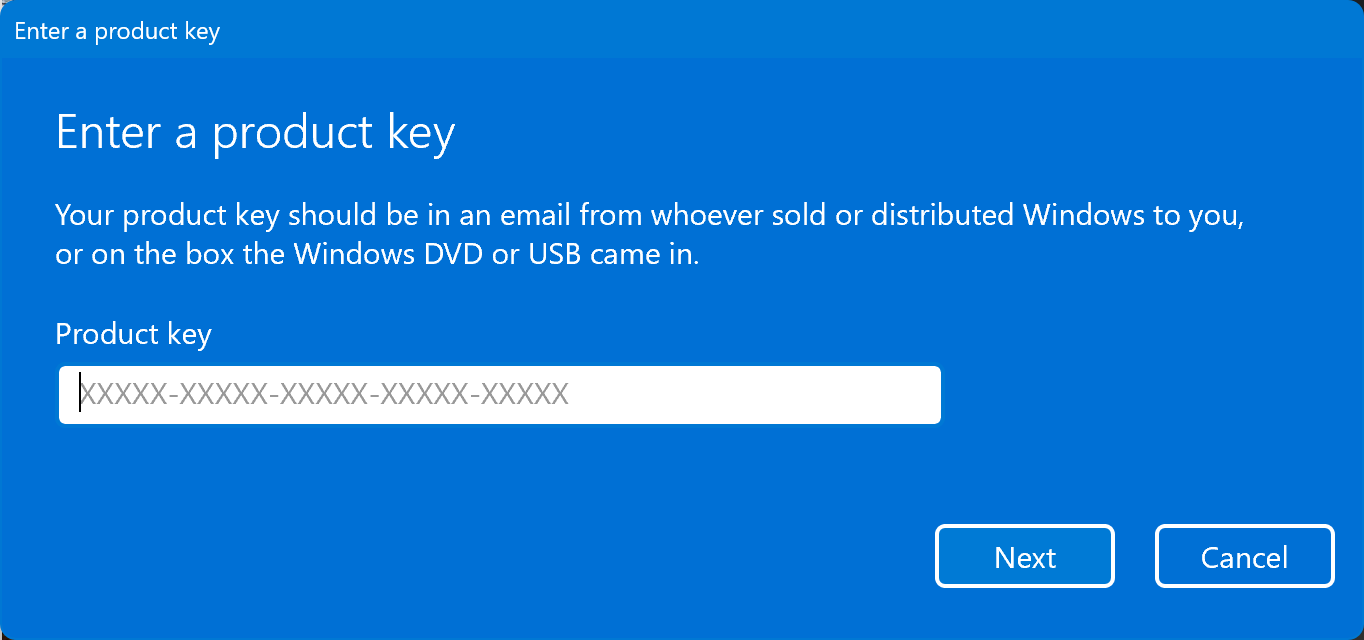Click the "Product key" field label
This screenshot has width=1364, height=640.
tap(133, 333)
